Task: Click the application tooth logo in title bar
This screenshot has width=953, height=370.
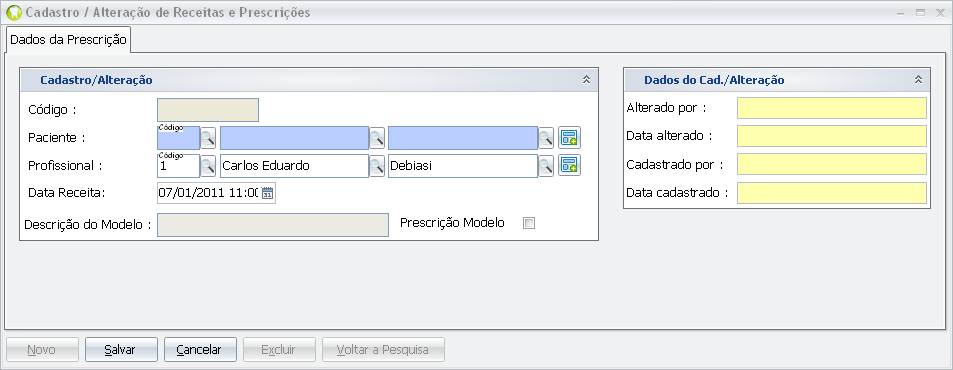Action: [13, 13]
